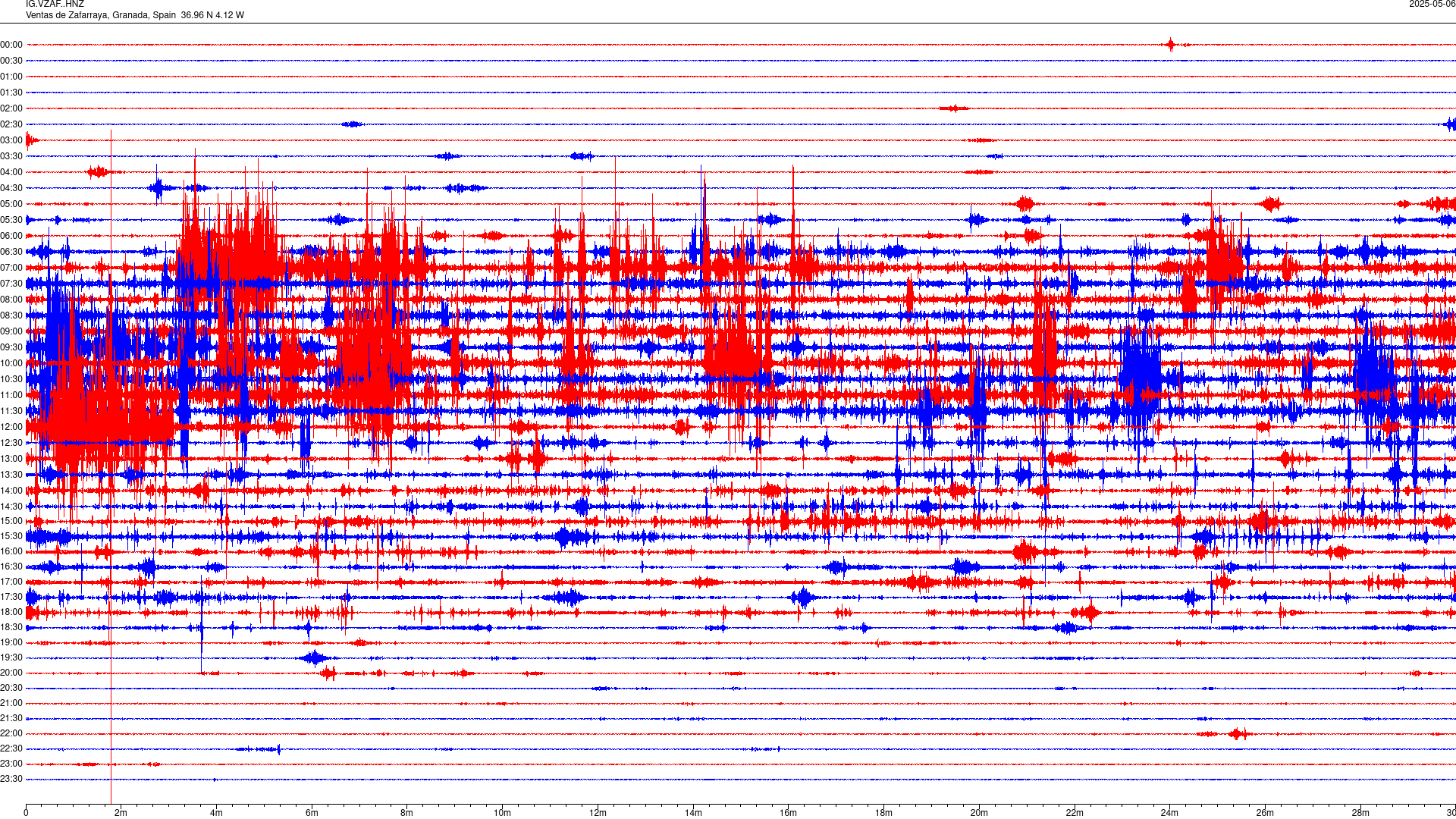This screenshot has height=819, width=1456.
Task: Click the station code IG.VZAF..HNZ
Action: pyautogui.click(x=55, y=5)
